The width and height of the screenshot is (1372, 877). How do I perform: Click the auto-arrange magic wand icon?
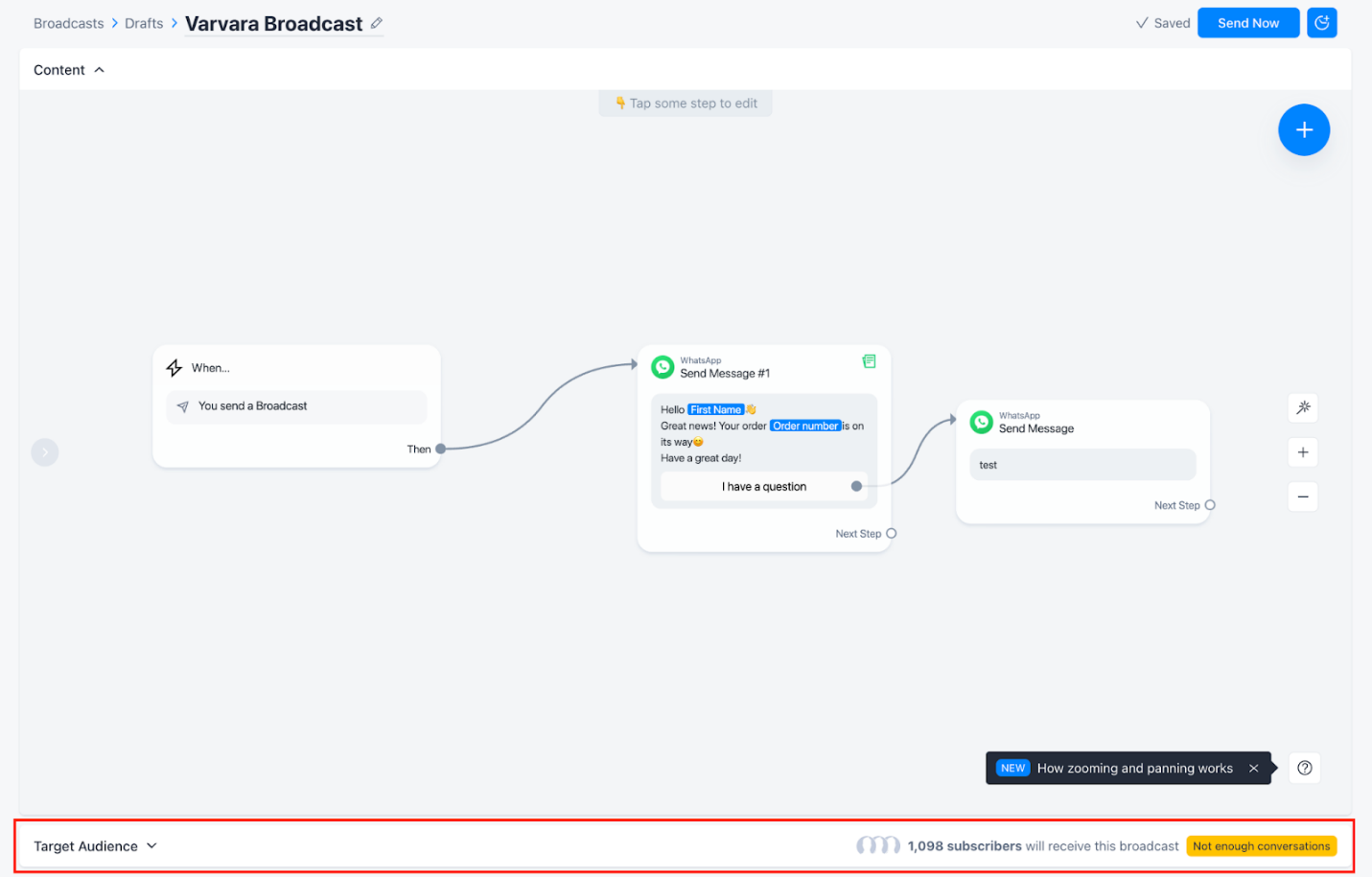pyautogui.click(x=1303, y=408)
